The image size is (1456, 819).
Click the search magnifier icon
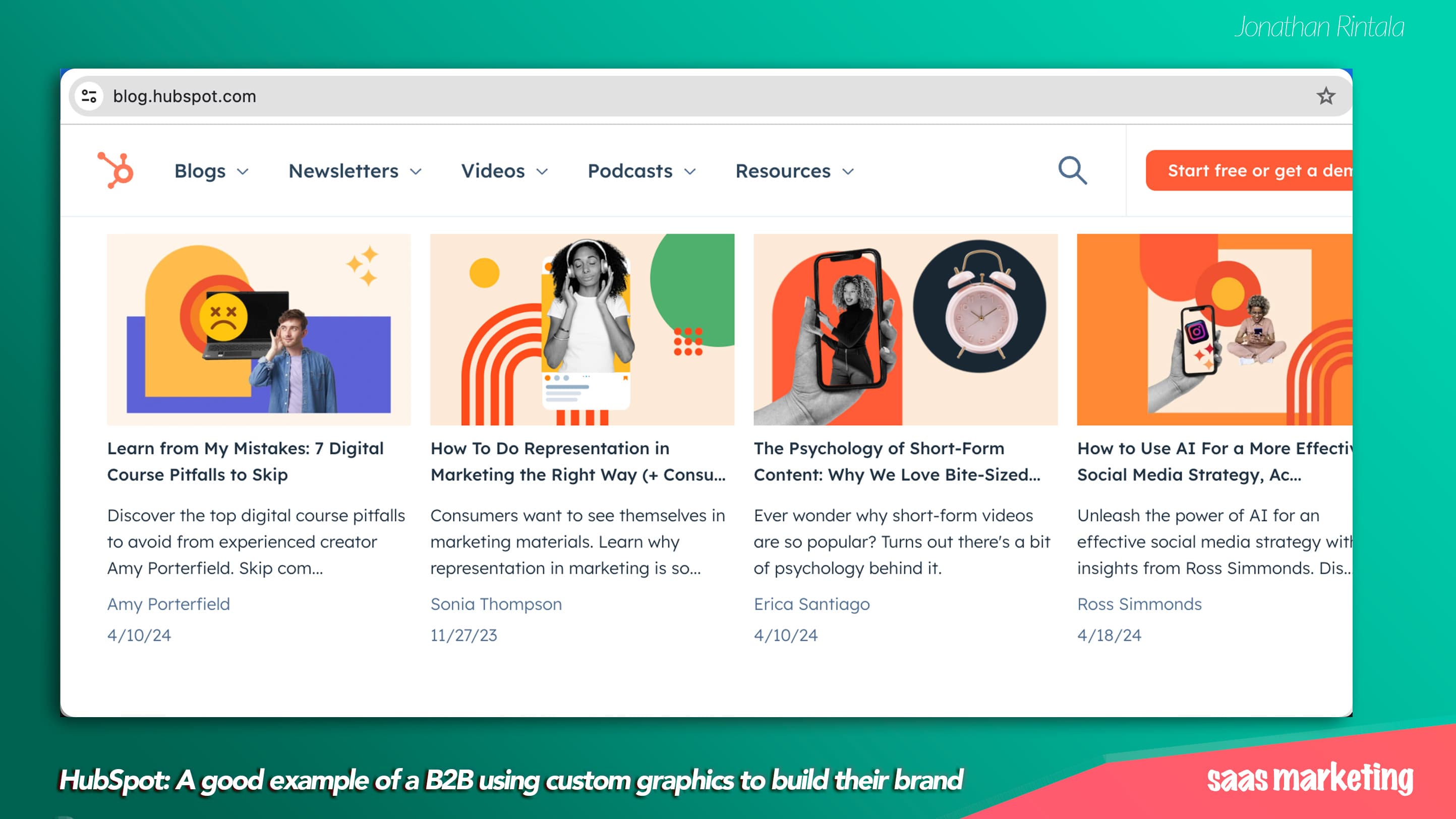point(1072,170)
